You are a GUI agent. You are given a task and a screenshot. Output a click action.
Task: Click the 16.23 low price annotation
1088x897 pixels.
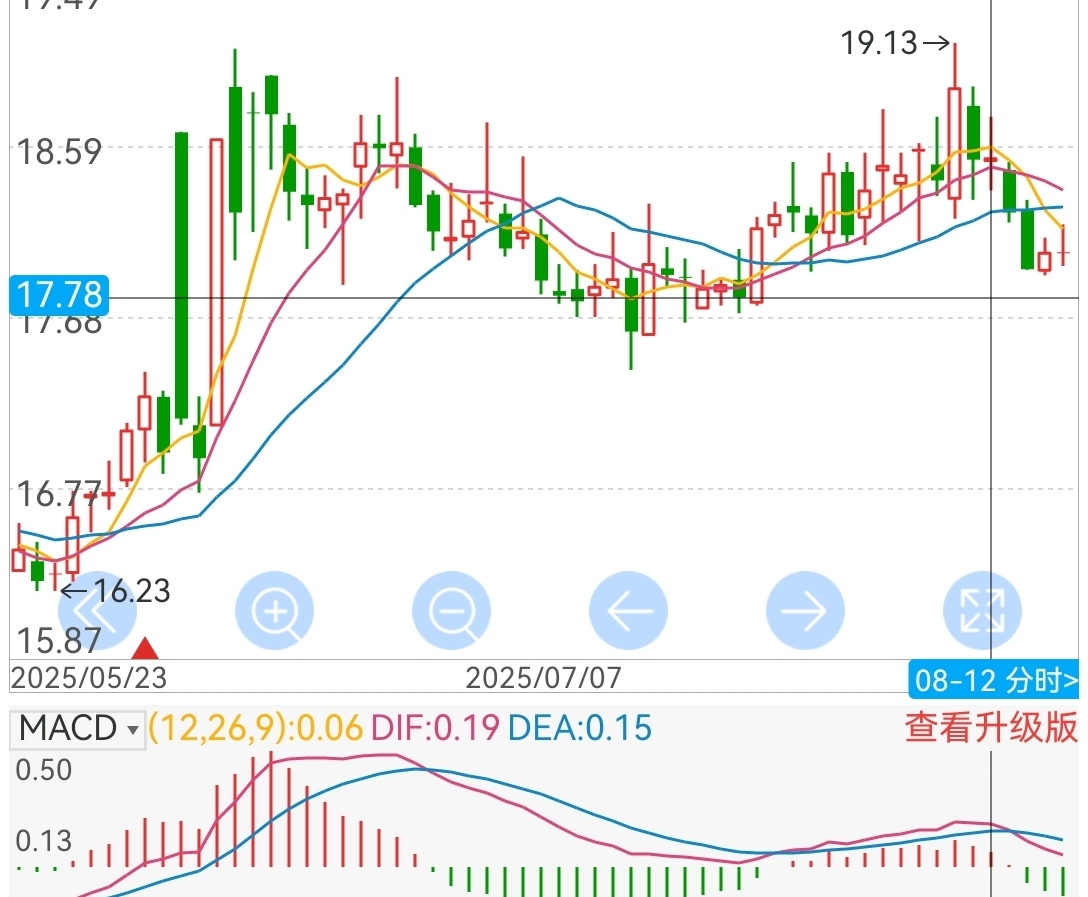[x=115, y=591]
